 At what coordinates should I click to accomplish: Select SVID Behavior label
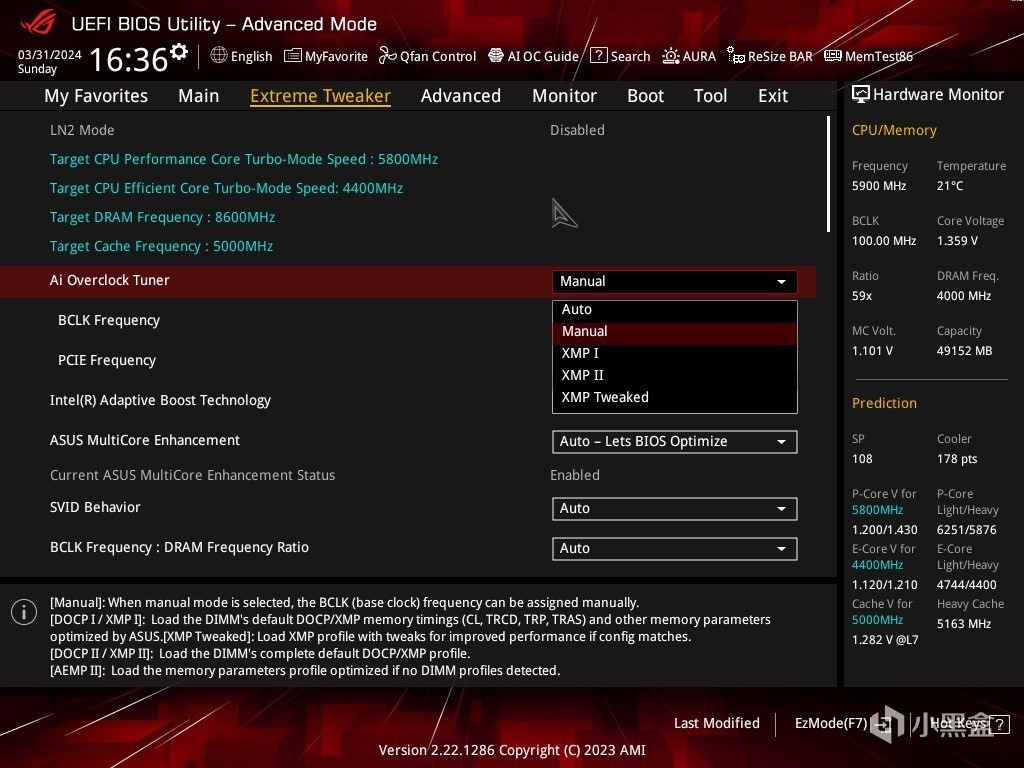(95, 507)
